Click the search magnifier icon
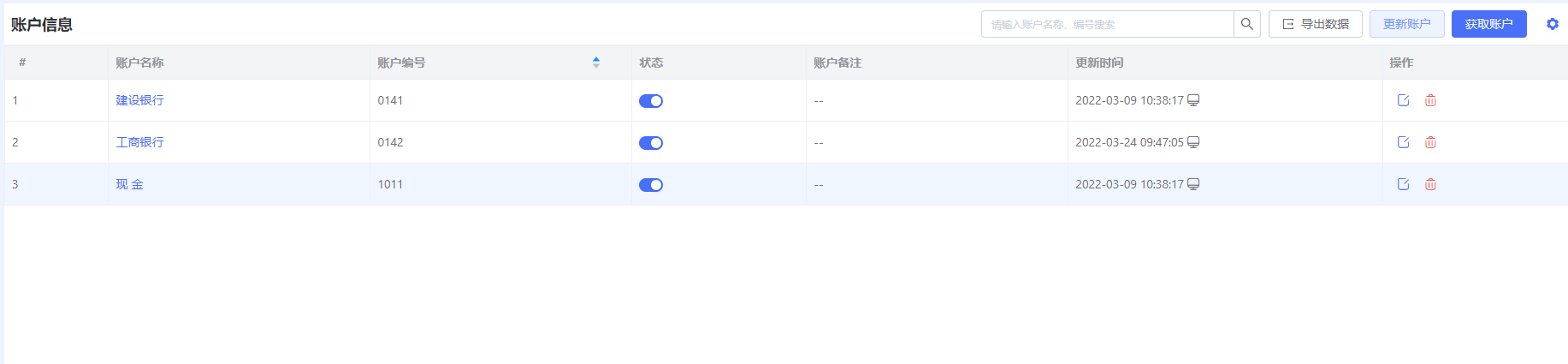This screenshot has width=1568, height=364. coord(1247,24)
